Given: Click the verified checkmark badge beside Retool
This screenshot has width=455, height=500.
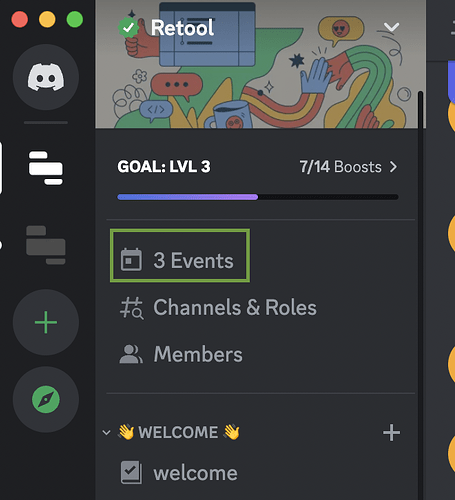Looking at the screenshot, I should [128, 28].
